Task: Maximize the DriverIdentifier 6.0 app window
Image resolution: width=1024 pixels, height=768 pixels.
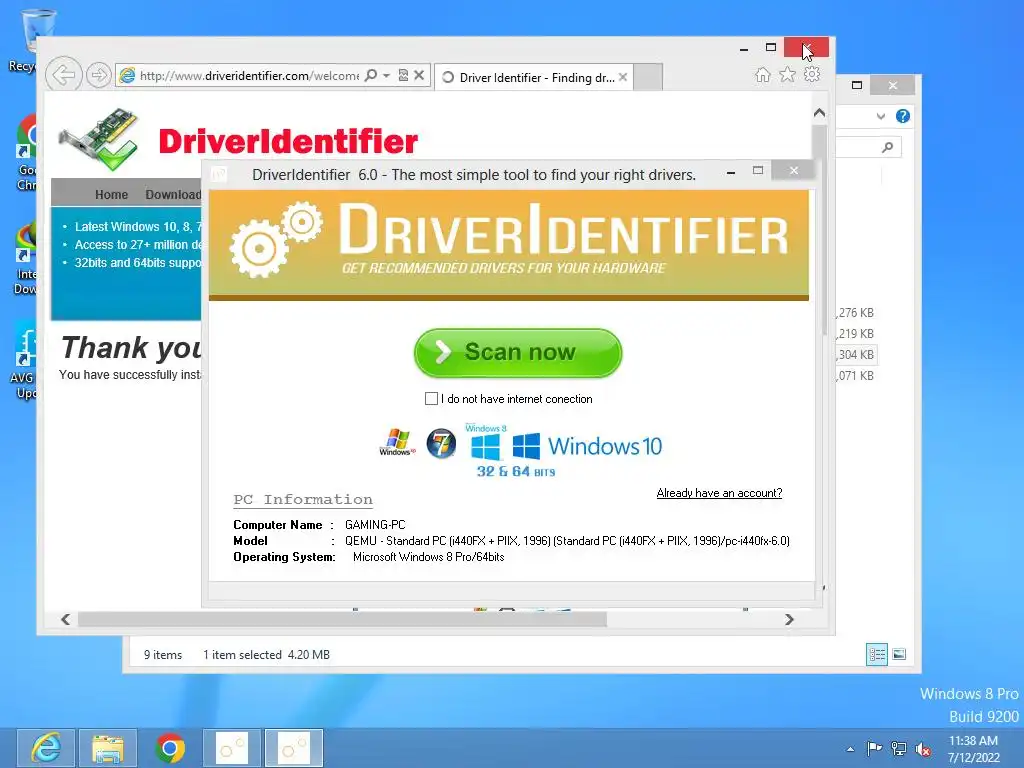Action: (758, 170)
